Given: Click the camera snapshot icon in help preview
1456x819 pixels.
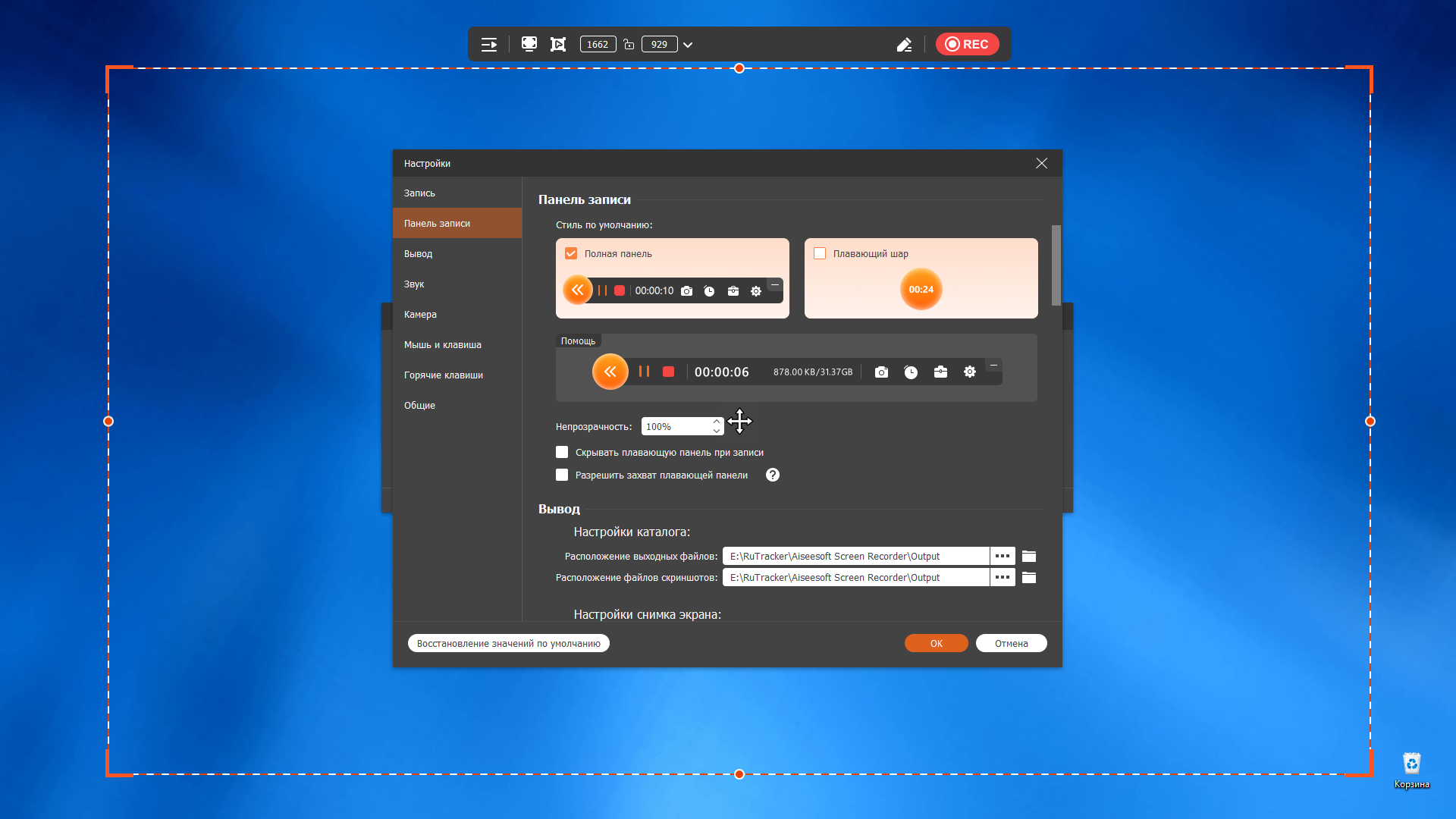Looking at the screenshot, I should tap(881, 372).
